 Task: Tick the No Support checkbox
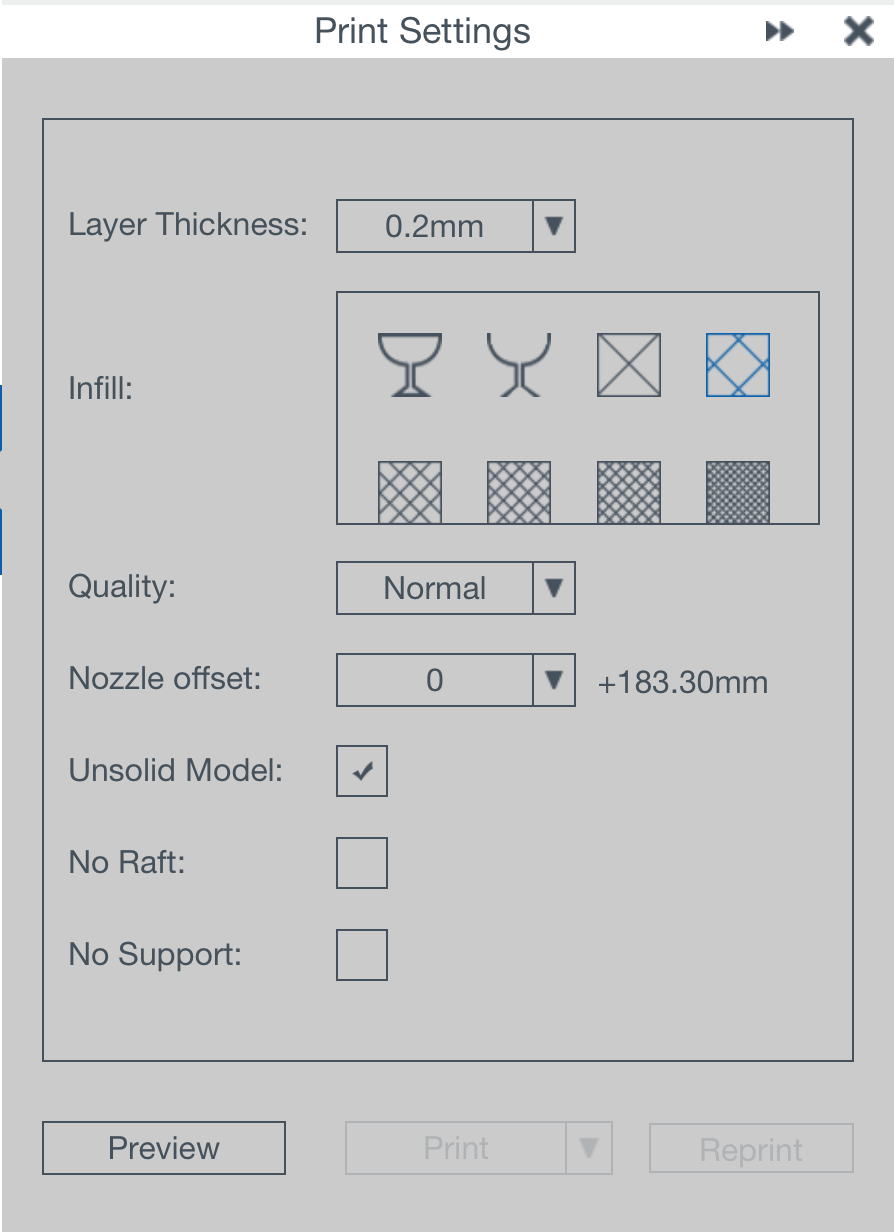(362, 955)
